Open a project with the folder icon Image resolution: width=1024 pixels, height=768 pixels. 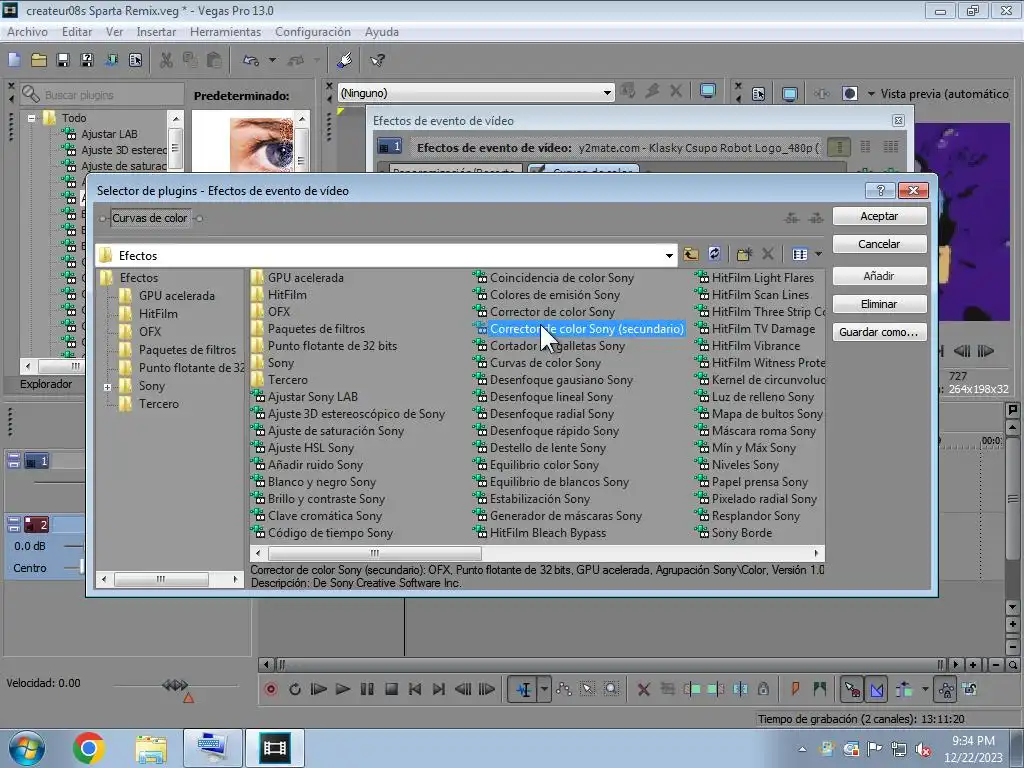(39, 60)
